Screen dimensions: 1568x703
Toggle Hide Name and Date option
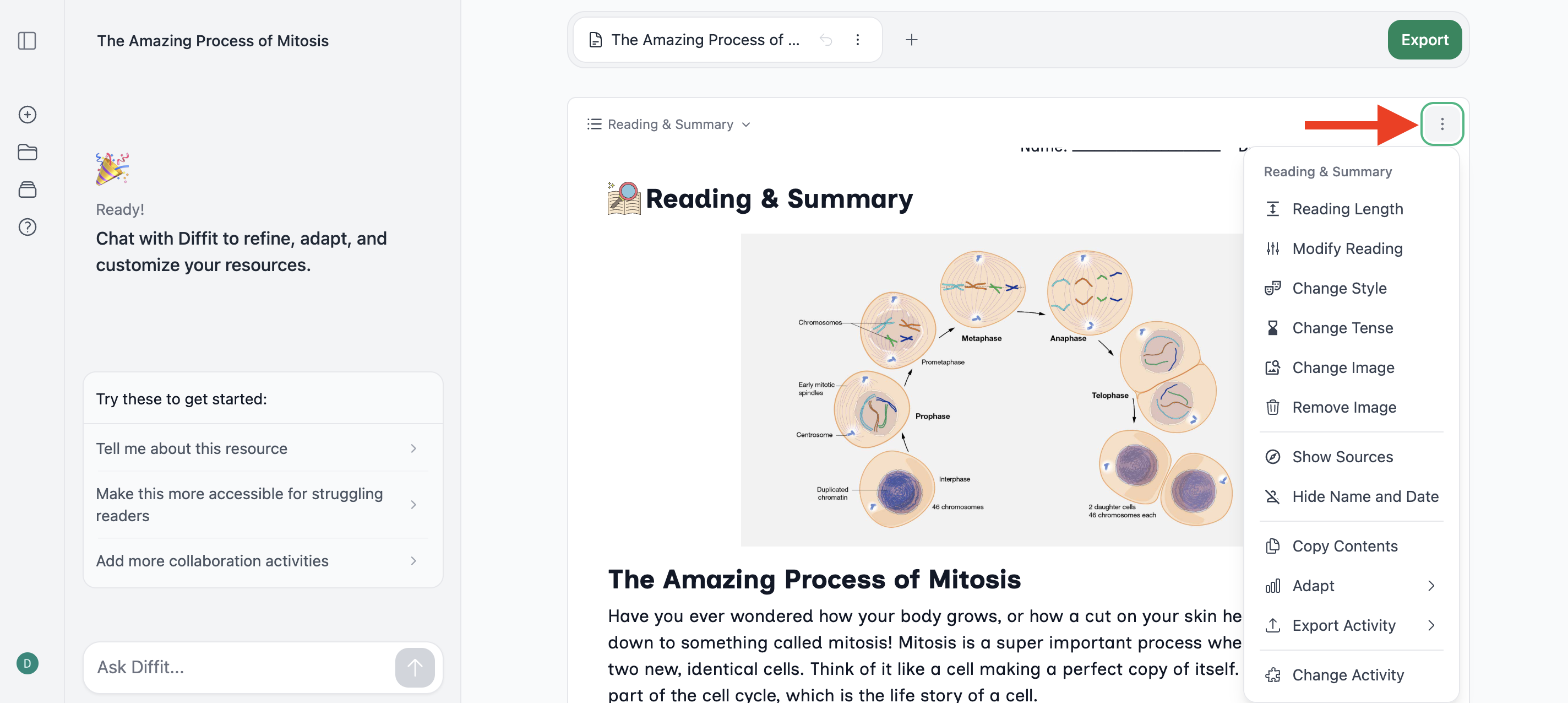click(x=1351, y=496)
